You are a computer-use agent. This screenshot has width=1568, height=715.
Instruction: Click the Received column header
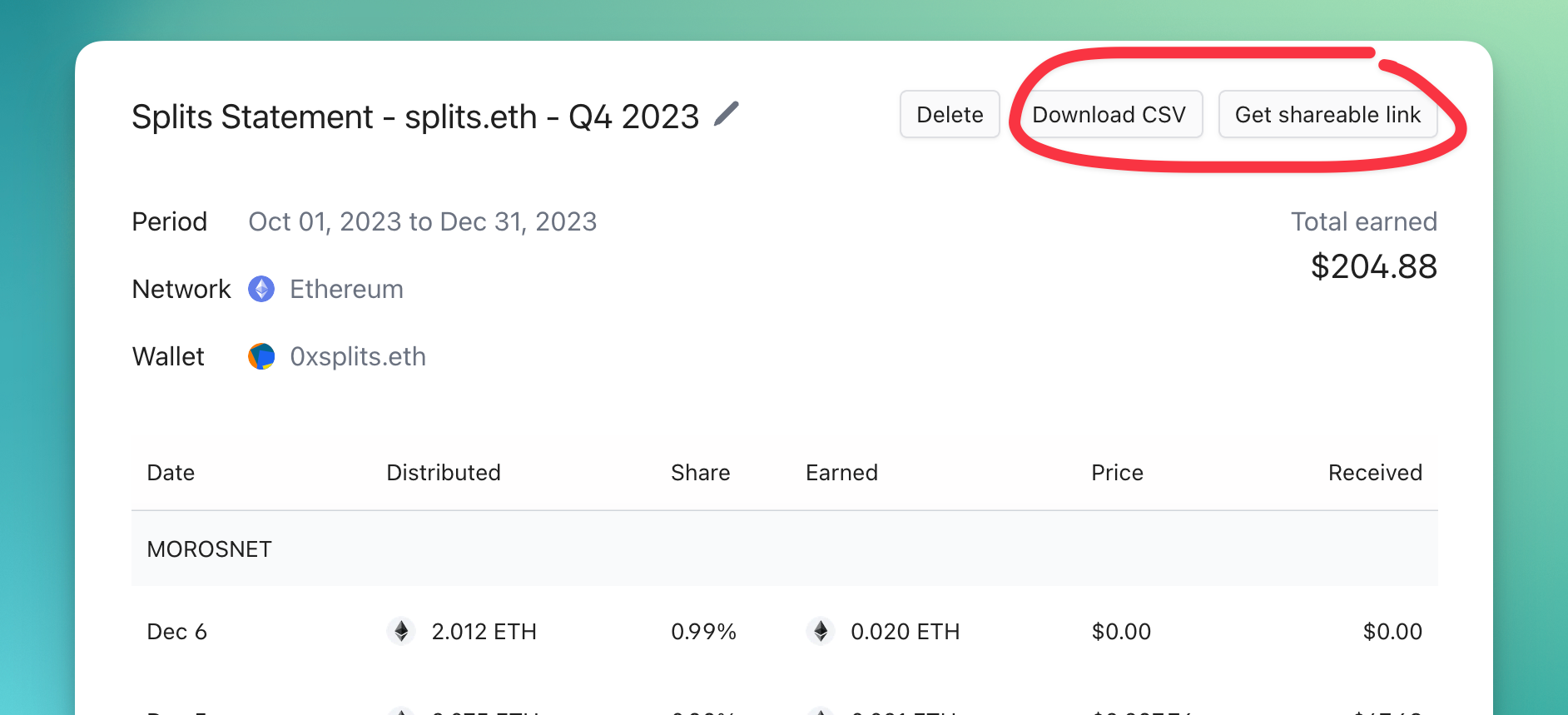1374,473
